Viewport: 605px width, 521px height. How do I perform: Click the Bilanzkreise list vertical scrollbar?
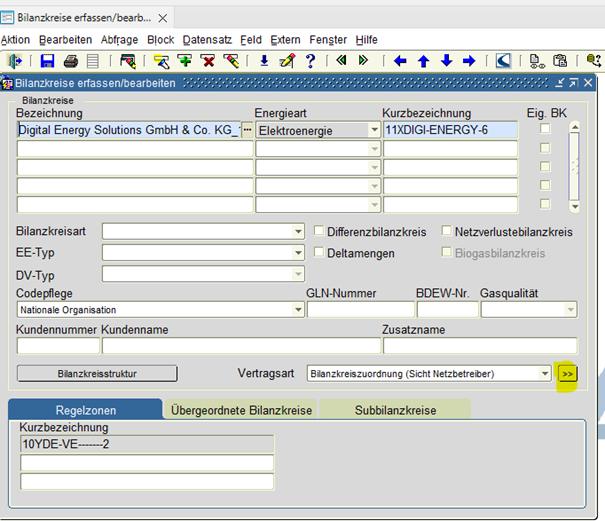[x=574, y=166]
